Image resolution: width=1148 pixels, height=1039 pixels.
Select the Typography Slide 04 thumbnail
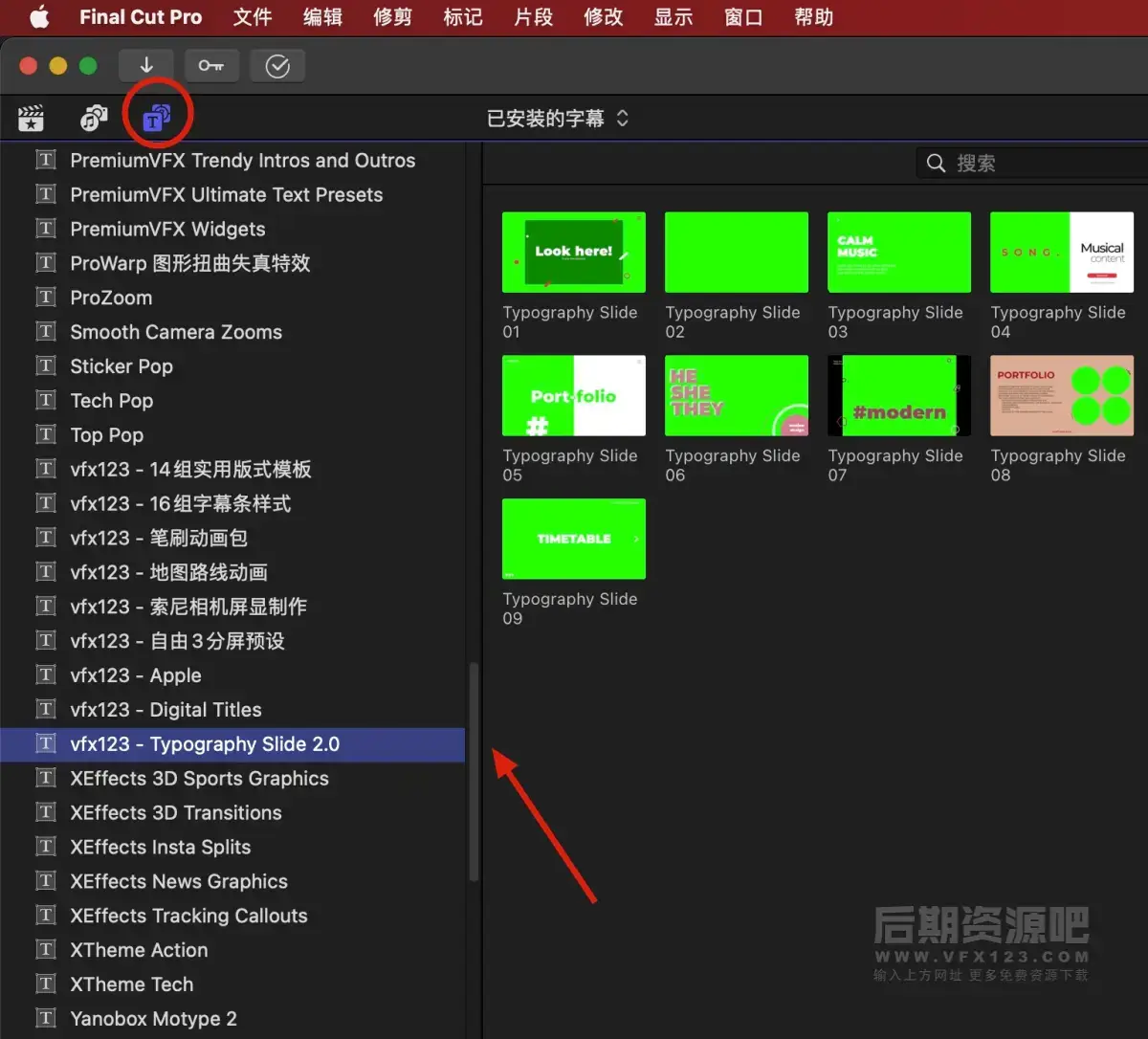tap(1062, 253)
